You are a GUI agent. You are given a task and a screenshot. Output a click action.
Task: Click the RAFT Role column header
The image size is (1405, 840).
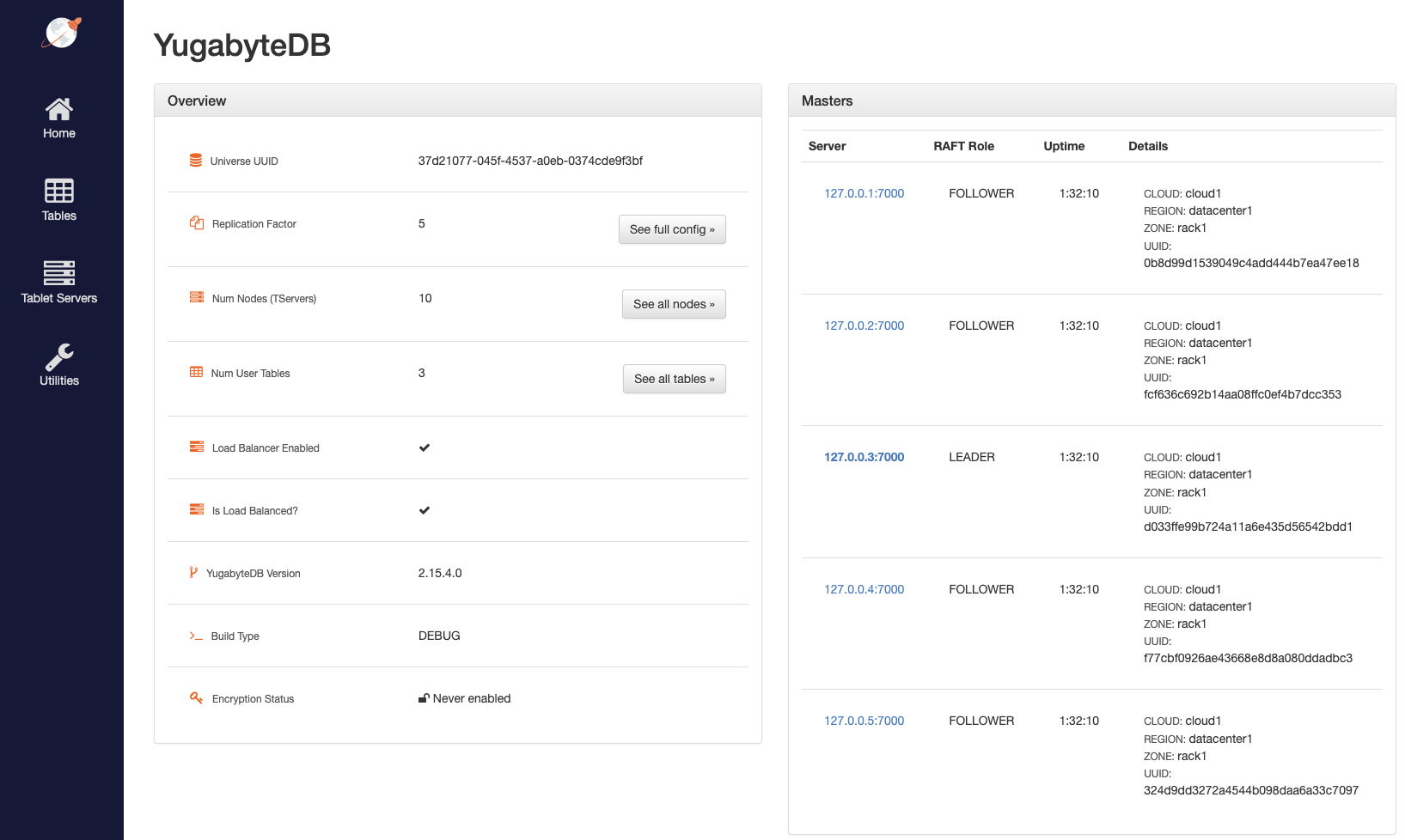pos(963,146)
